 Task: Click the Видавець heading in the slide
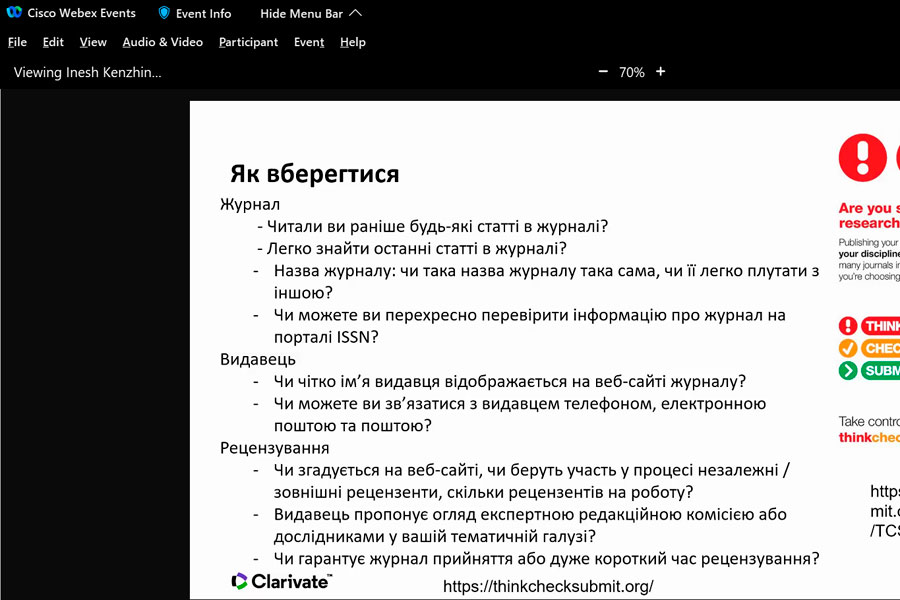(x=258, y=359)
